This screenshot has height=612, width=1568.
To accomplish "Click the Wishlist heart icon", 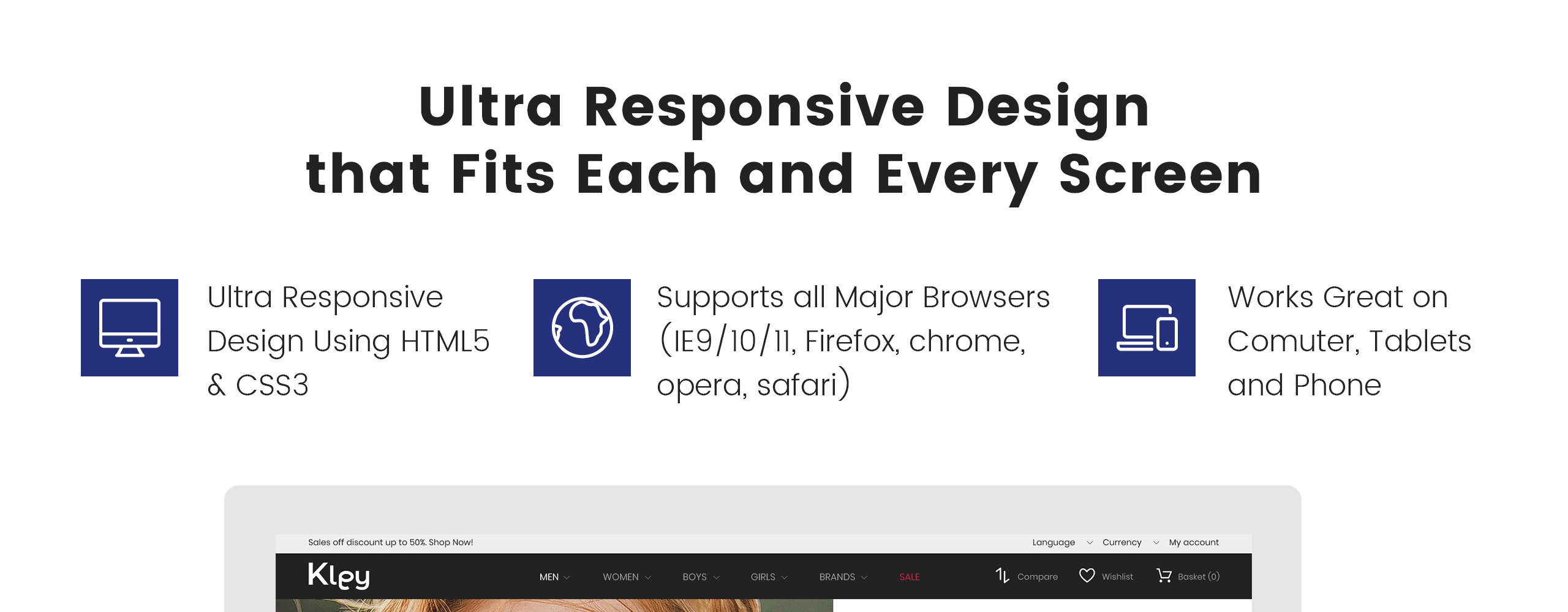I will click(x=1087, y=576).
